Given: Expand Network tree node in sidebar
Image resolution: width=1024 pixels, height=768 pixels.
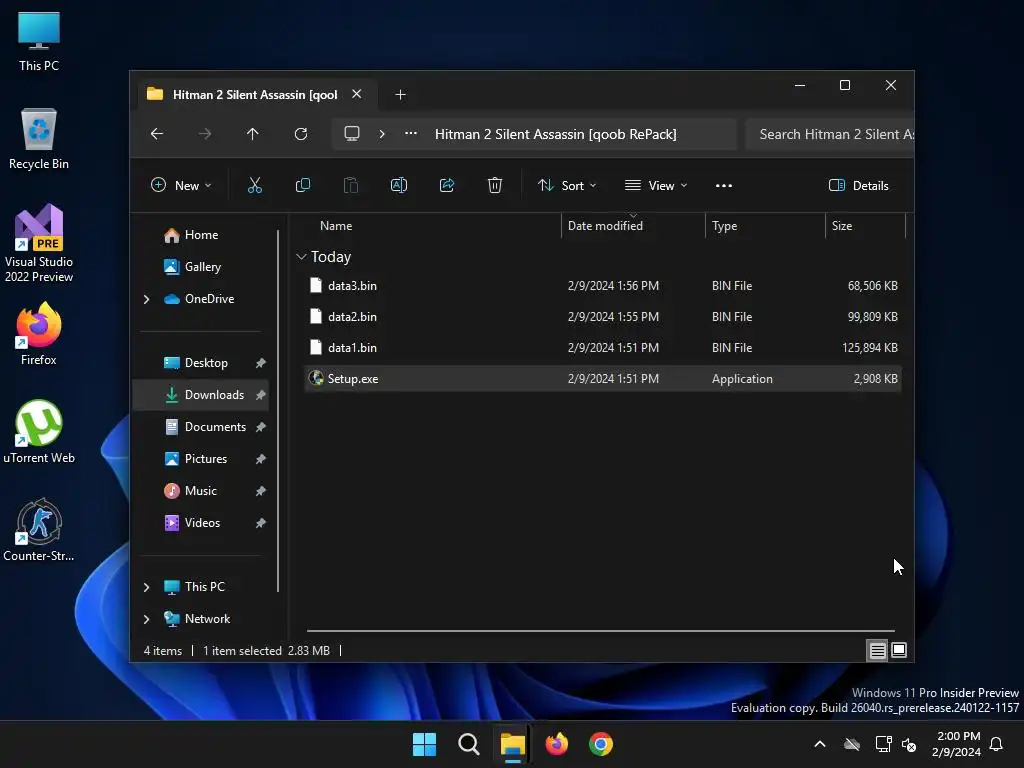Looking at the screenshot, I should click(146, 619).
